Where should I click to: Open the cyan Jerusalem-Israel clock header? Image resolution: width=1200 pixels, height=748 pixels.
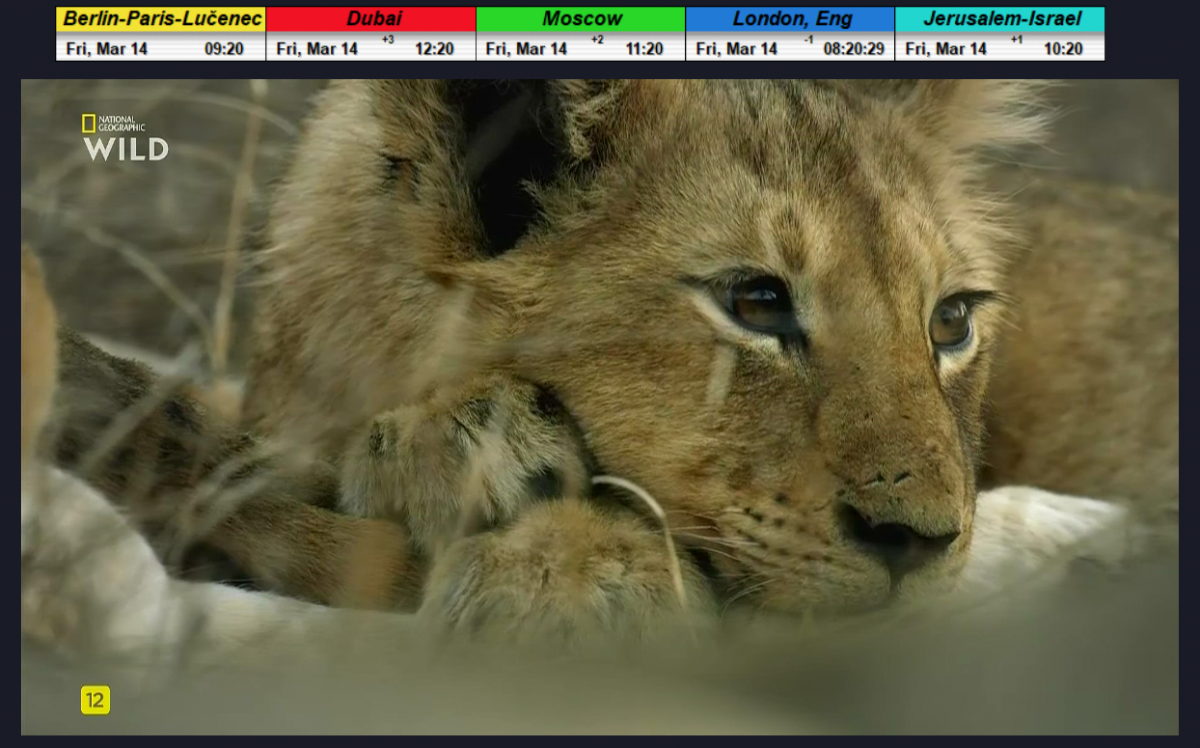(x=1000, y=19)
